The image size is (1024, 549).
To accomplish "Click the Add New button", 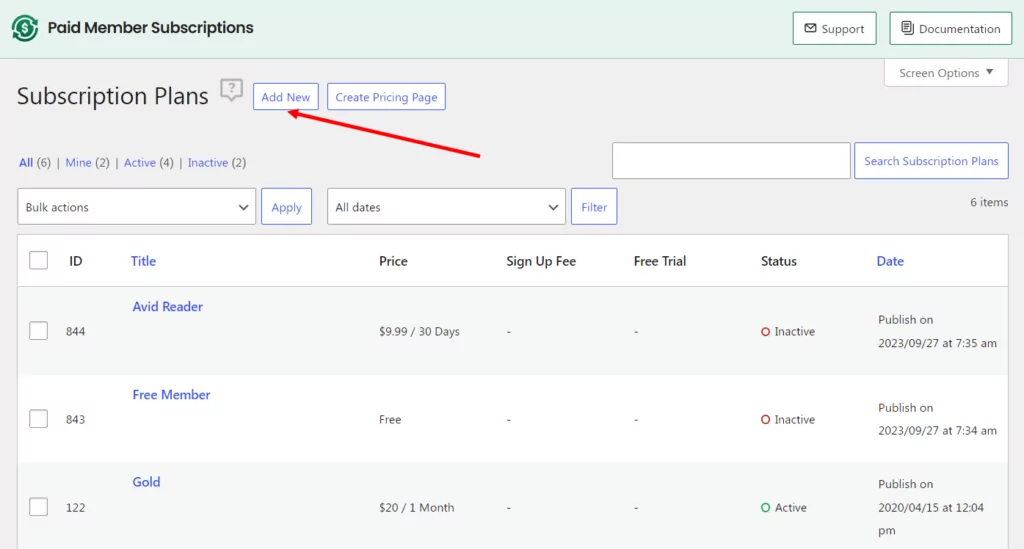I will point(285,97).
